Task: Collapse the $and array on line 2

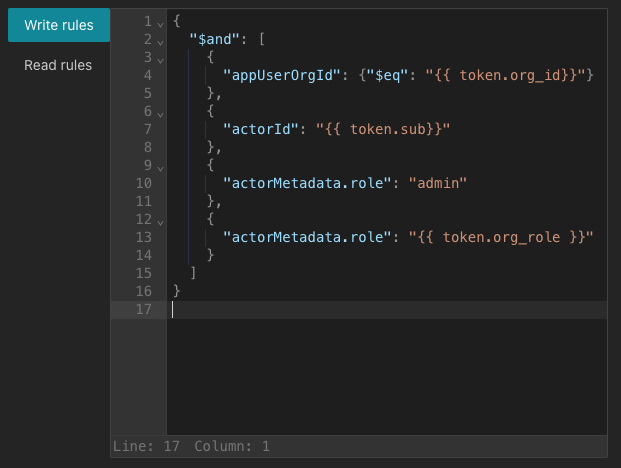Action: (160, 43)
